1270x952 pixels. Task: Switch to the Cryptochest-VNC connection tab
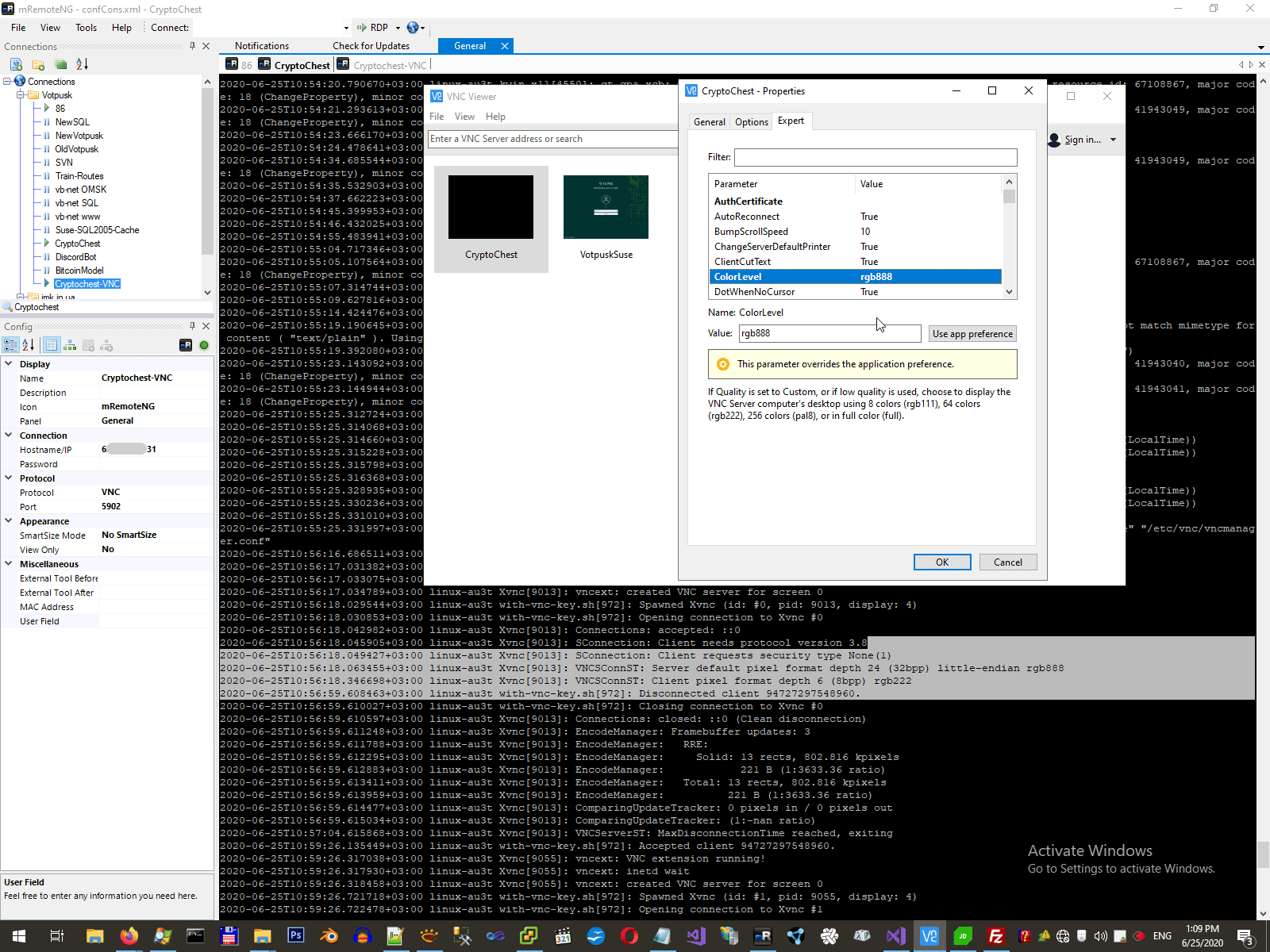[383, 66]
